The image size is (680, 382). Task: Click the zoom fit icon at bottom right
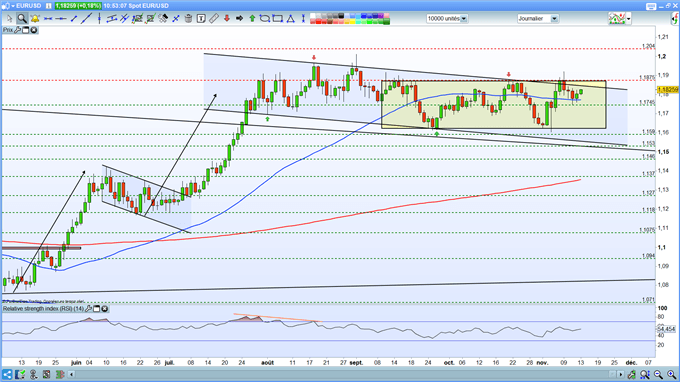(645, 374)
